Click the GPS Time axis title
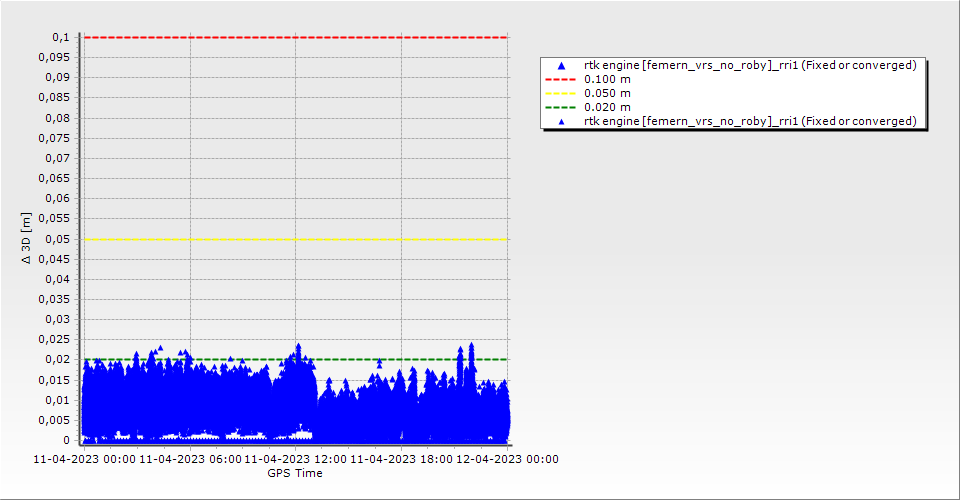This screenshot has height=500, width=960. click(x=295, y=473)
